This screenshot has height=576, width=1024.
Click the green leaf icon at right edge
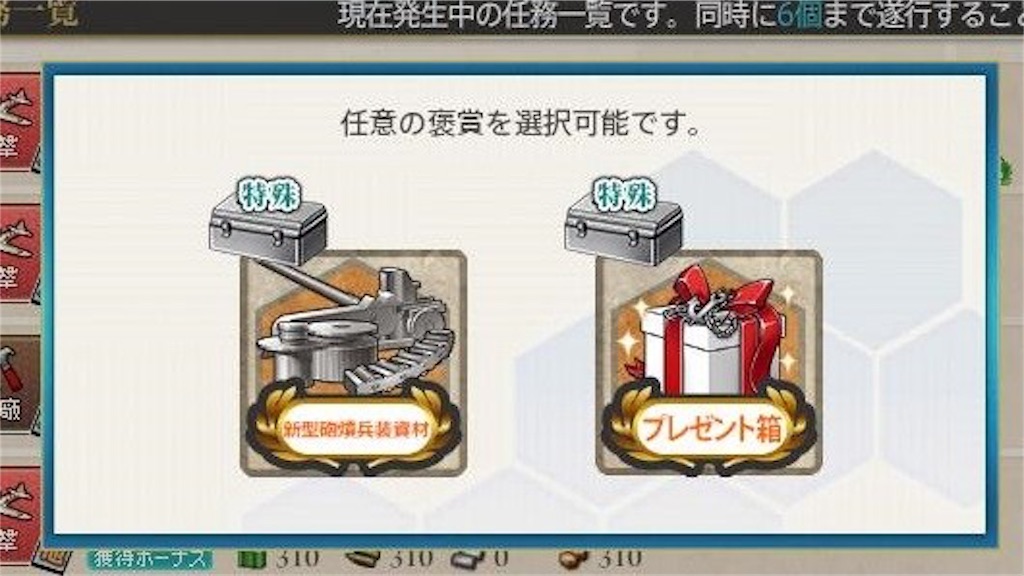click(x=1006, y=171)
